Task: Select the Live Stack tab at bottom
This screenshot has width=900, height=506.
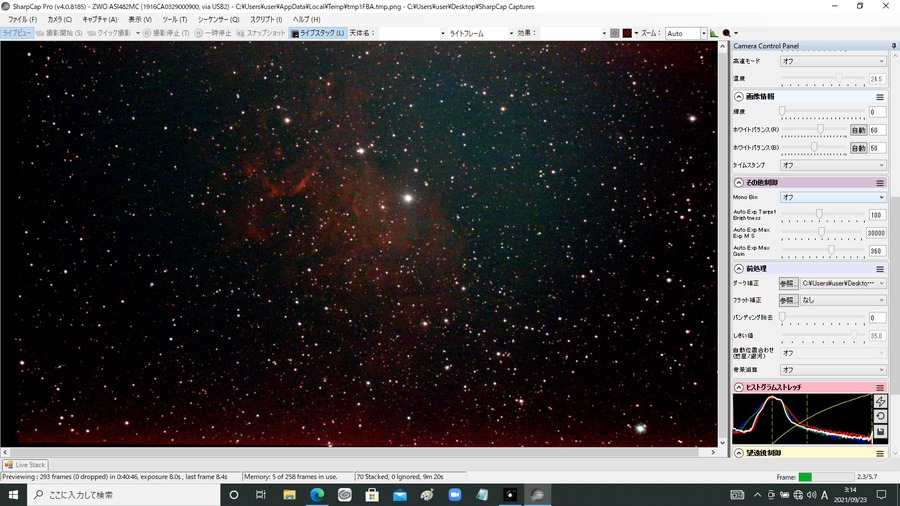Action: click(25, 465)
